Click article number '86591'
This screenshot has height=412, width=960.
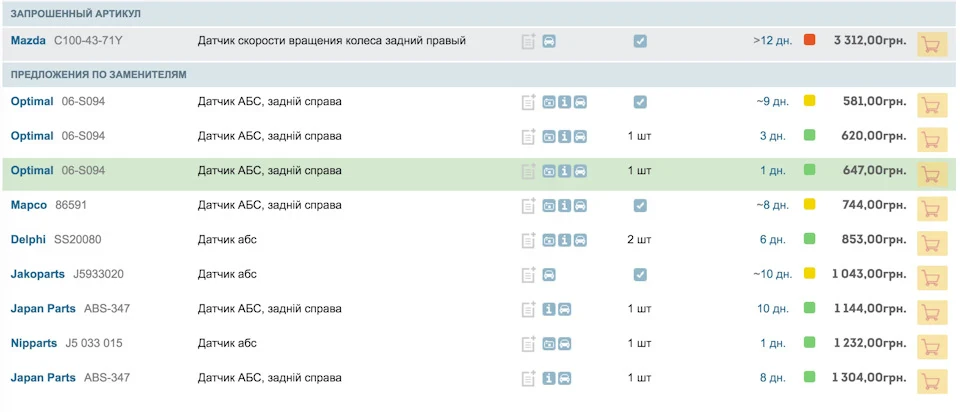click(71, 205)
